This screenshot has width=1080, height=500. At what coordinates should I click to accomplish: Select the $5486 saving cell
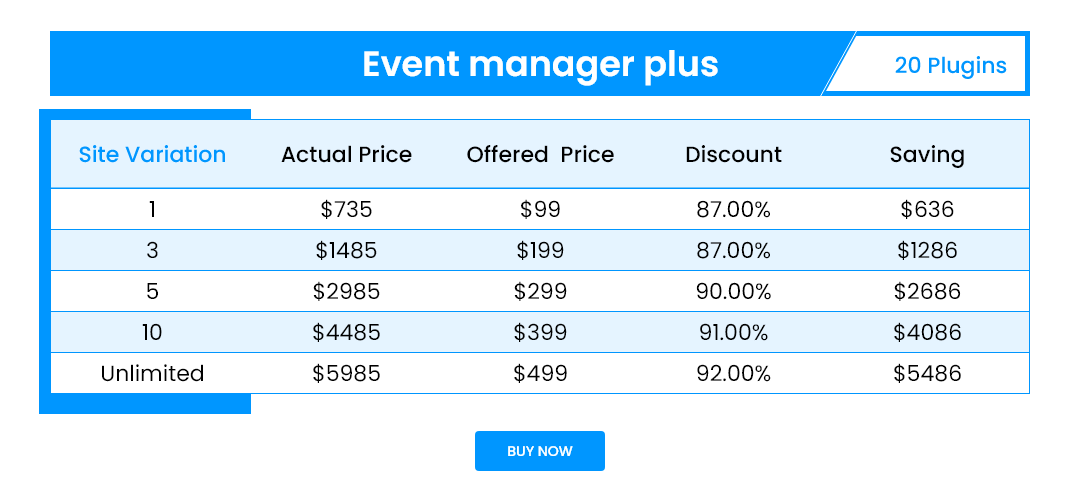coord(927,373)
